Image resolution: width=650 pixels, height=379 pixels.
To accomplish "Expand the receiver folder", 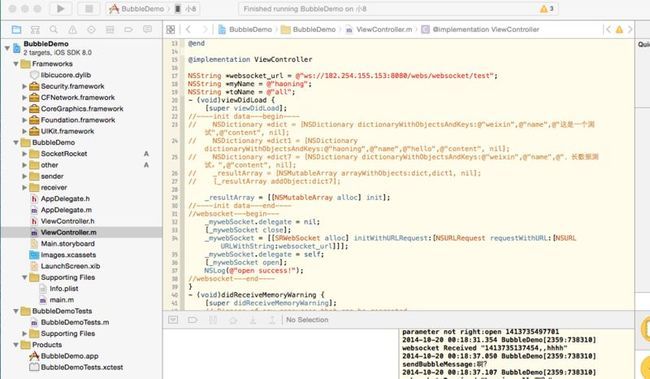I will pos(24,187).
